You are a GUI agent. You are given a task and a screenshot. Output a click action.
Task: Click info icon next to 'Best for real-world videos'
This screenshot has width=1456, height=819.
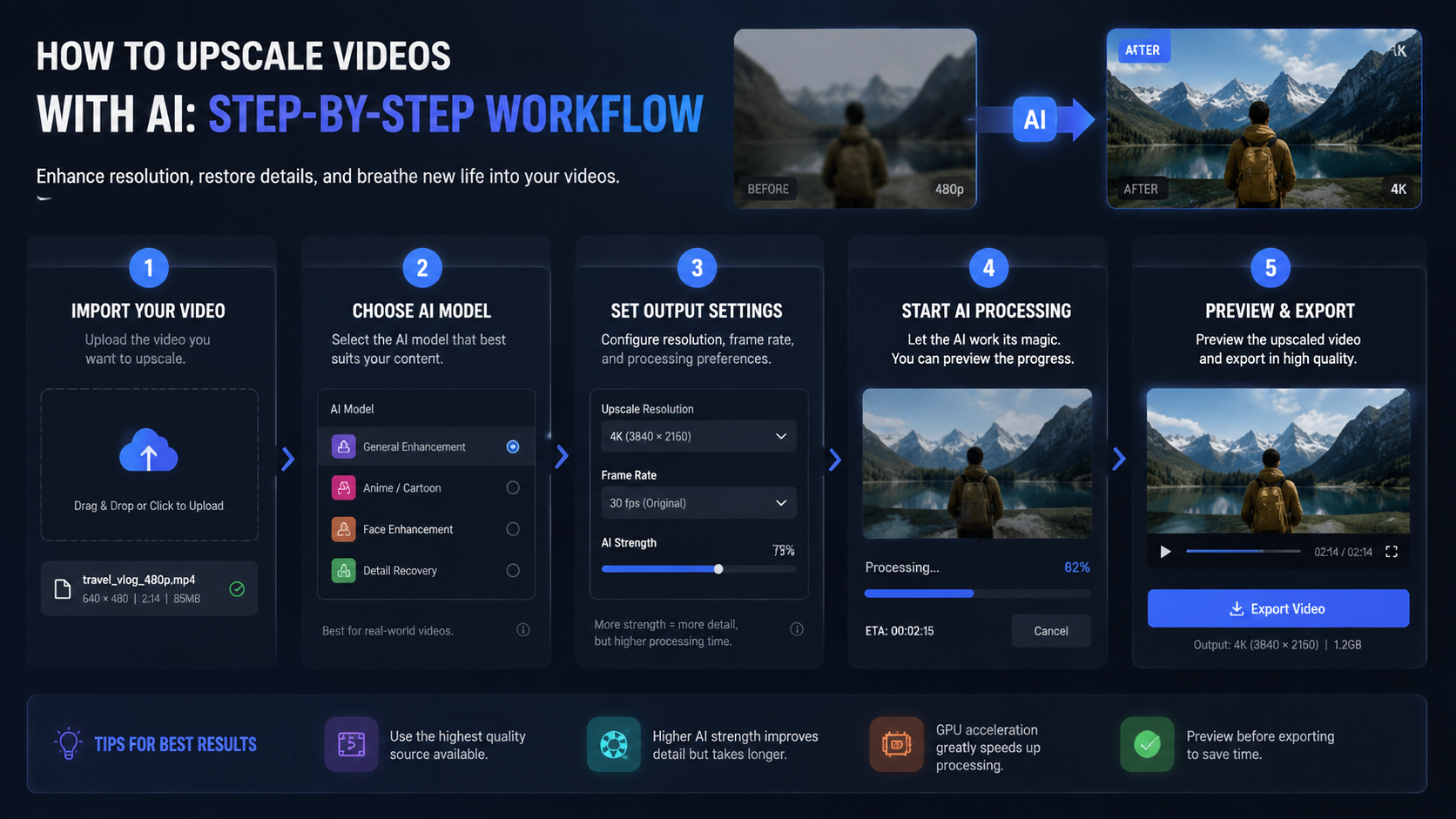523,630
